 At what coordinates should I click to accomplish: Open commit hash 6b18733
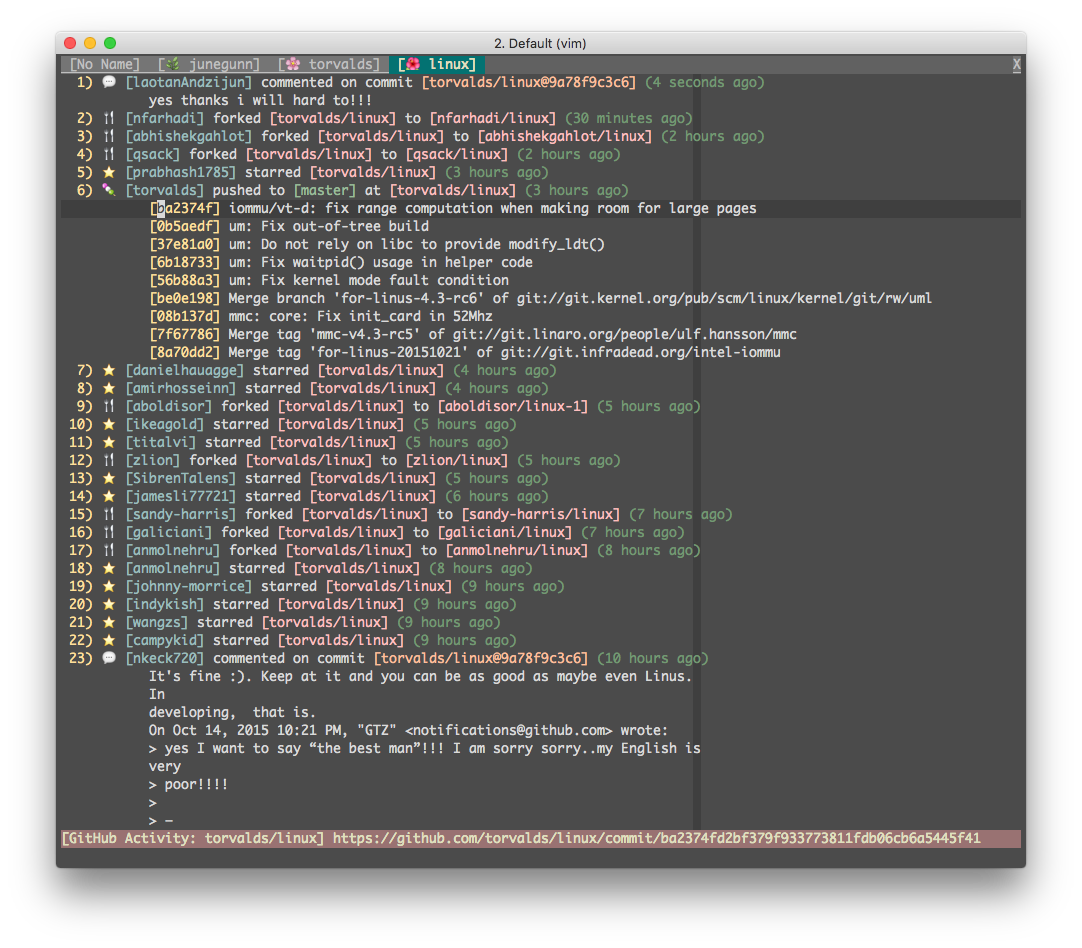(x=185, y=261)
